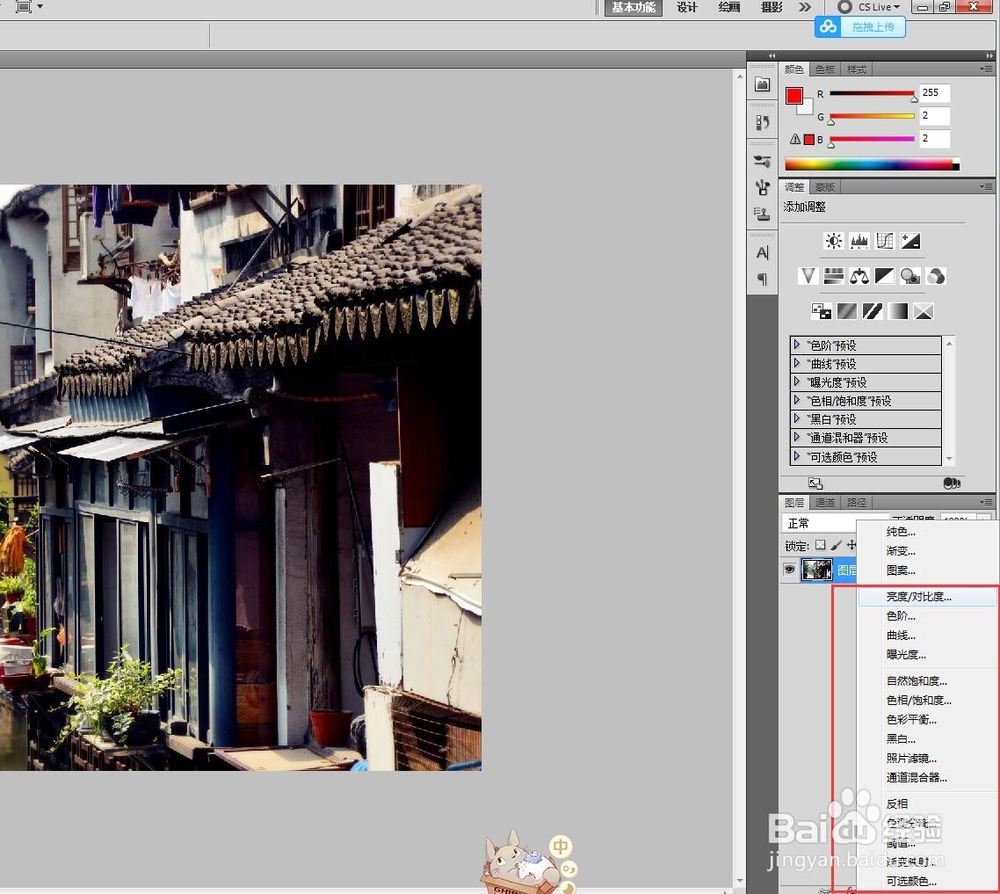The height and width of the screenshot is (894, 1000).
Task: Open the History panel icon
Action: pyautogui.click(x=762, y=122)
